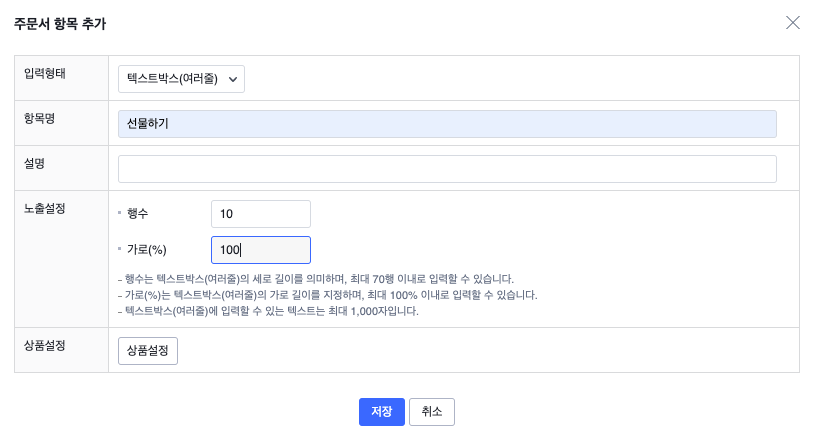The height and width of the screenshot is (440, 815).
Task: Open the 입력형태 텍스트박스(여러줄) dropdown
Action: pos(181,79)
